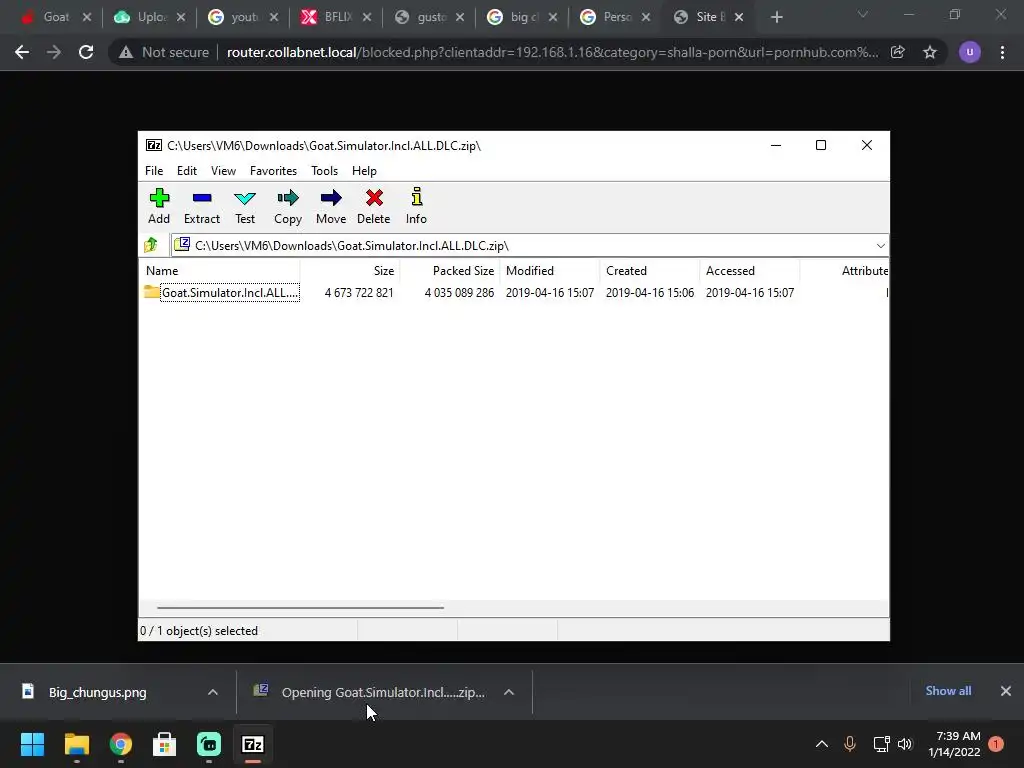Sort the file list by the Name column
Viewport: 1024px width, 768px height.
(219, 270)
